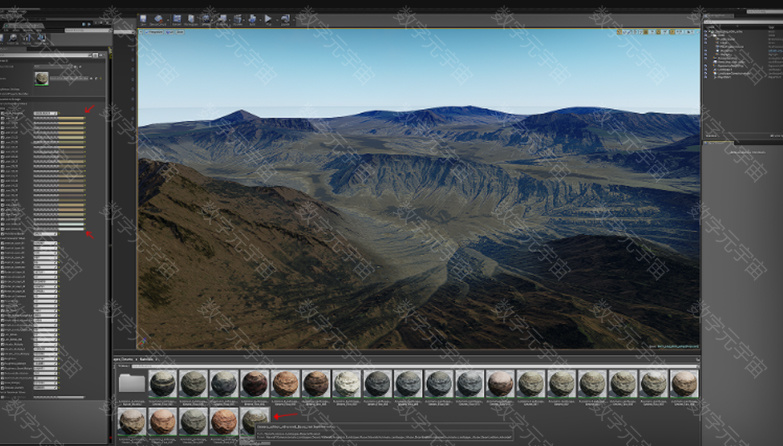Expand the Launch options dropdown arrow
This screenshot has height=446, width=783.
coord(294,20)
